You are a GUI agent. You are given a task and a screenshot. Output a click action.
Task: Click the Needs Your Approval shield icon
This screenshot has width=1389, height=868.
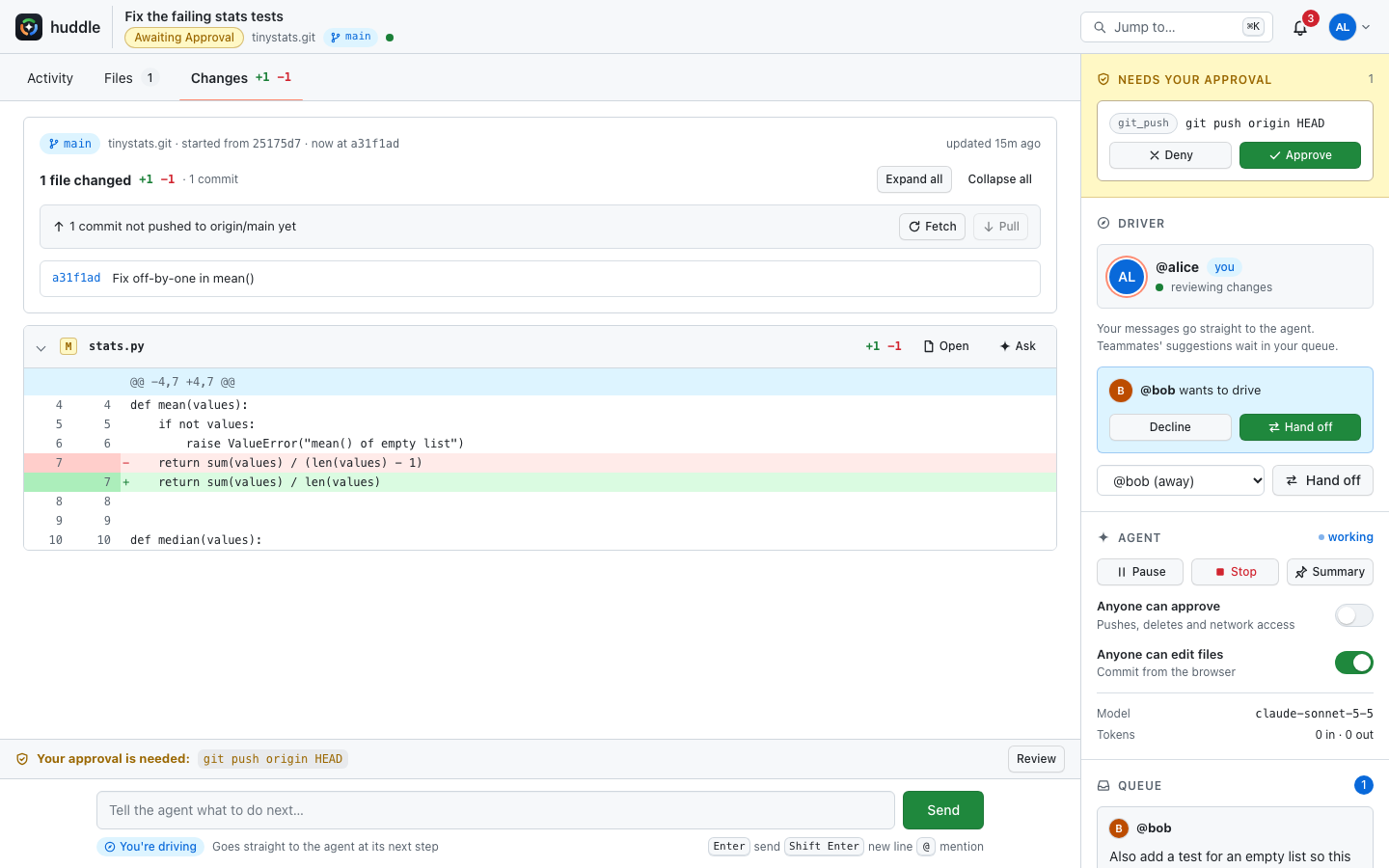point(1103,80)
